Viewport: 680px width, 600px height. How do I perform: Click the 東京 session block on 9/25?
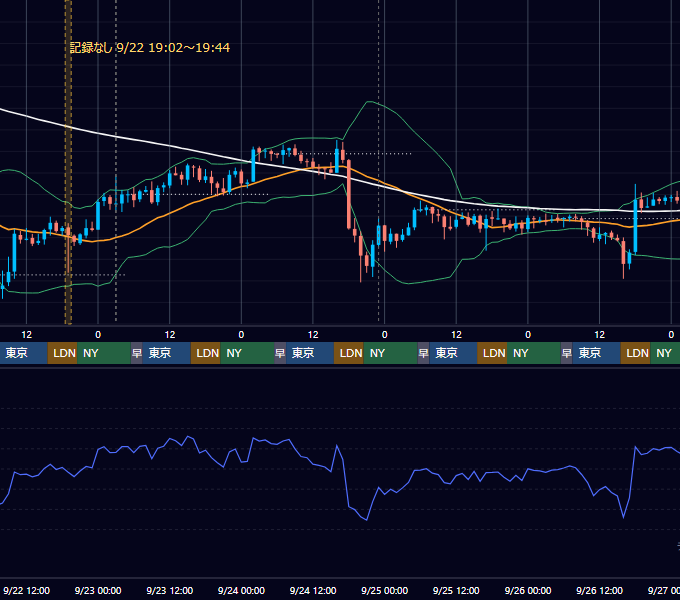[453, 353]
